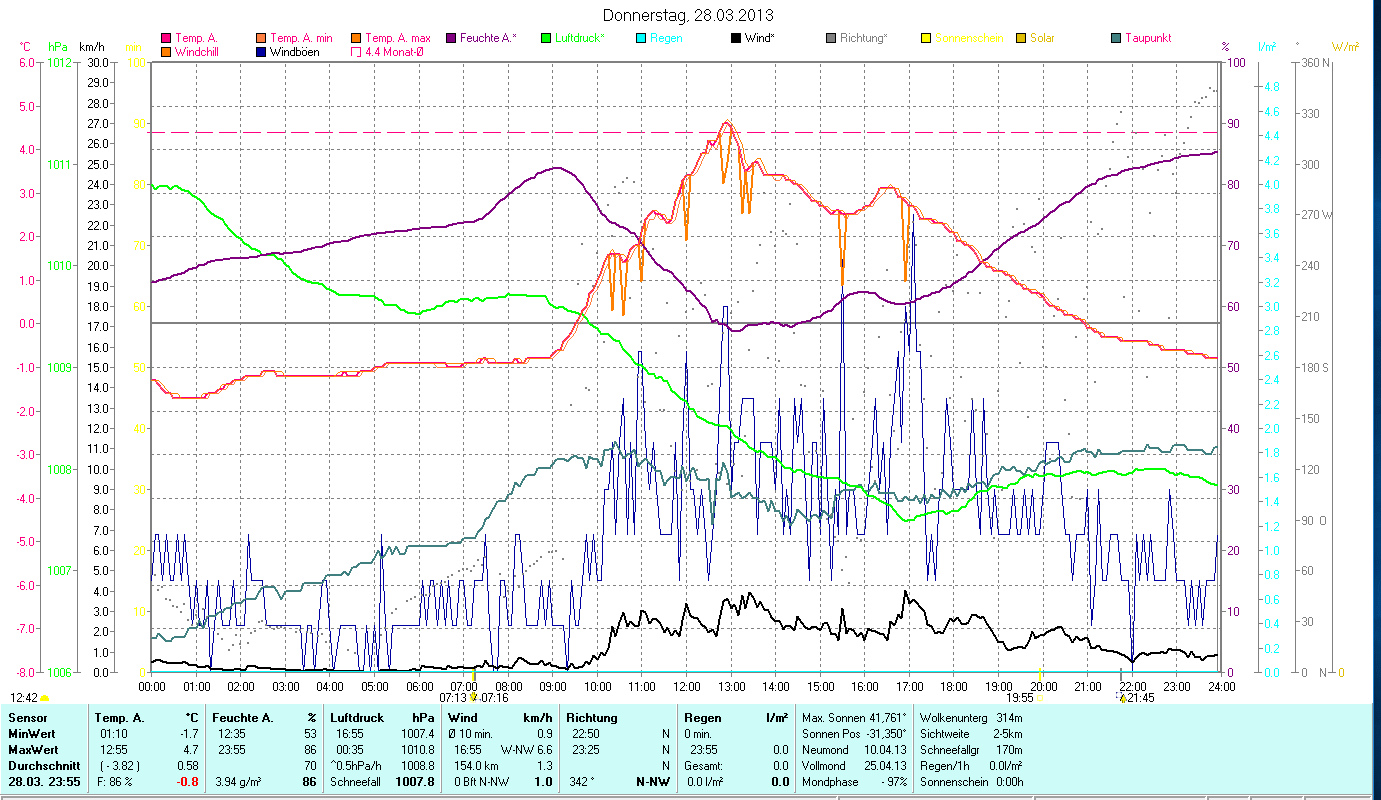Click the sunset marker at 19:55

point(1040,690)
